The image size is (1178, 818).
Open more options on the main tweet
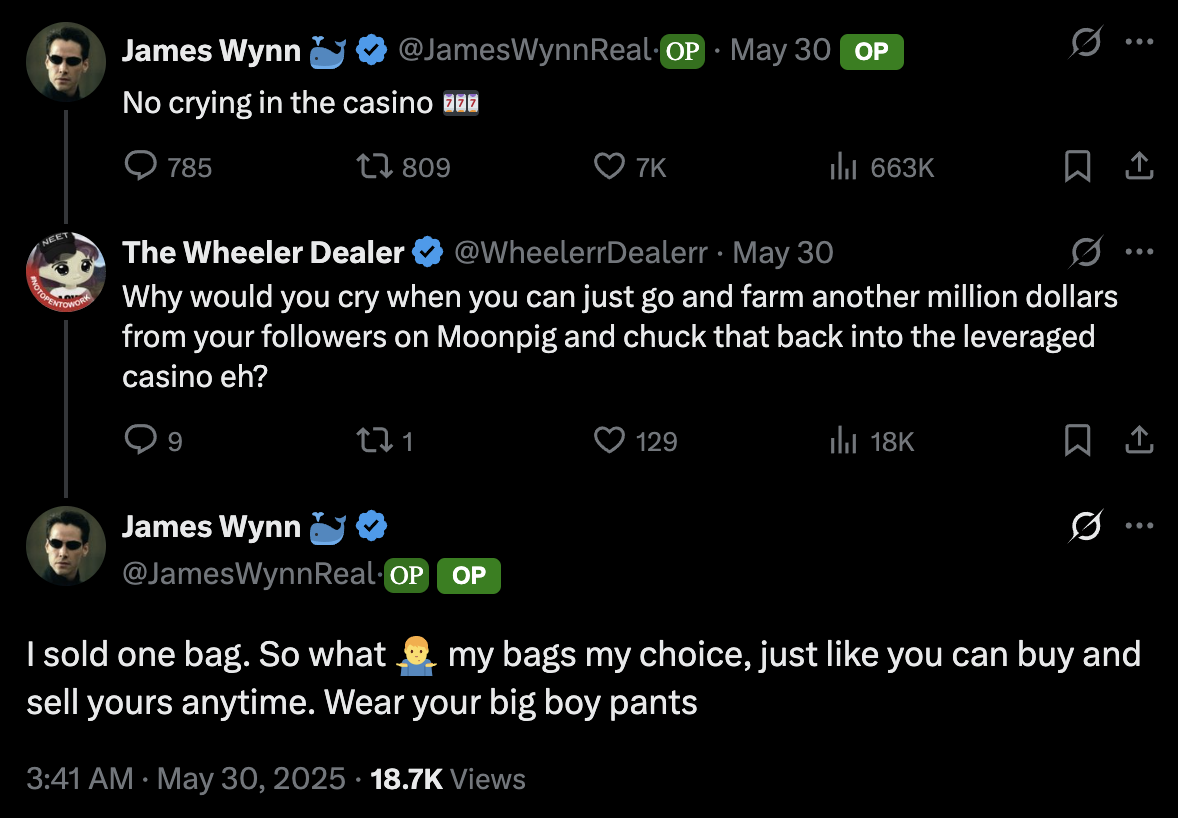point(1139,525)
